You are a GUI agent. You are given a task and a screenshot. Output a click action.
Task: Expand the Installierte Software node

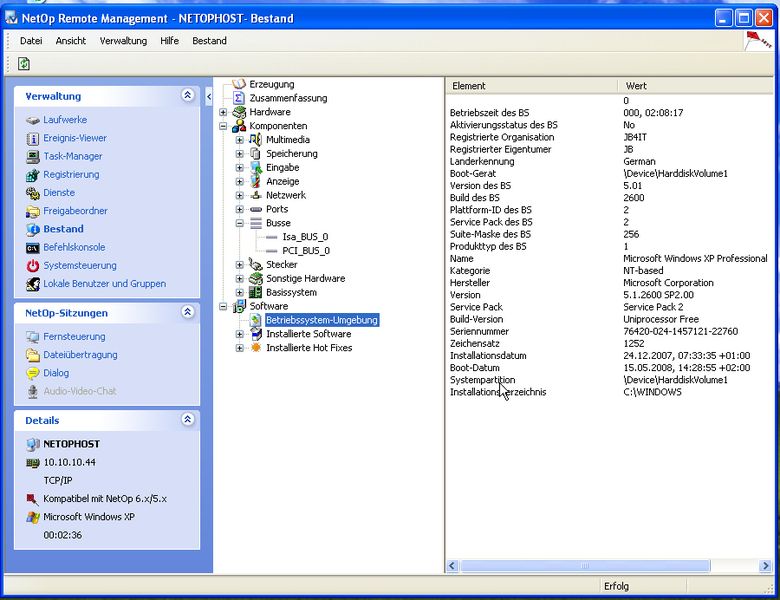[239, 334]
